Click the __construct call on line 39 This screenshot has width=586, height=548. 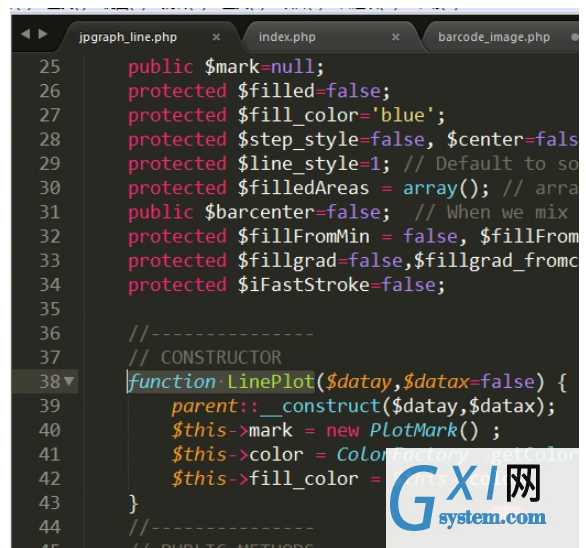320,406
